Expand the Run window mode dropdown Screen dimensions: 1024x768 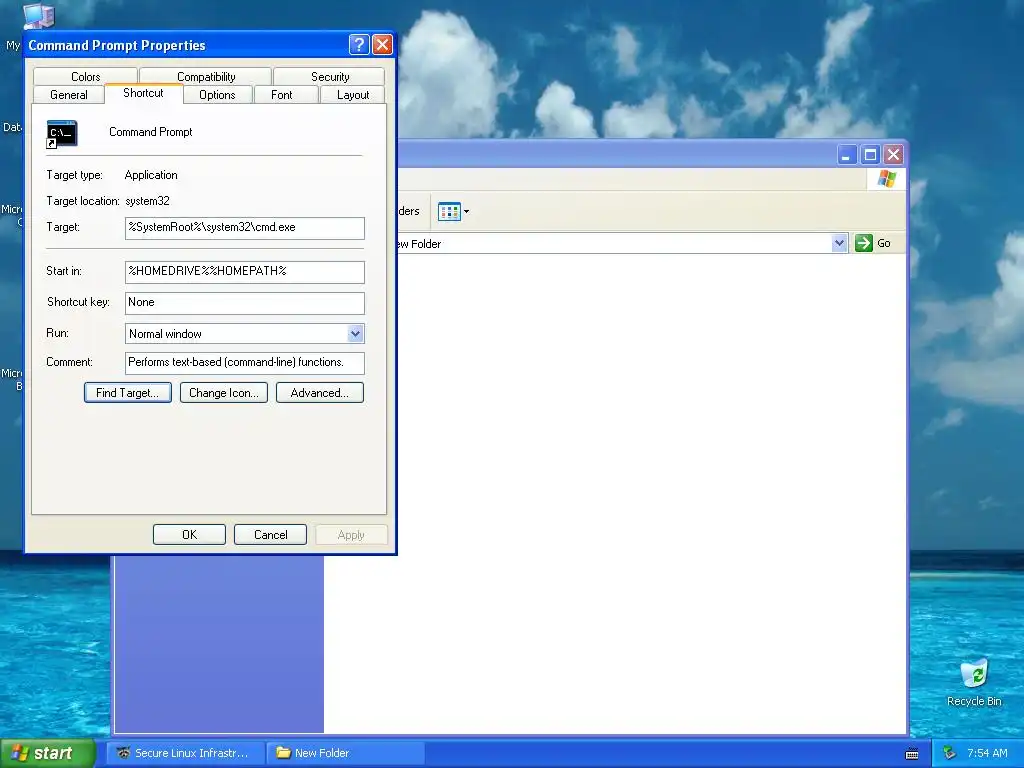pyautogui.click(x=355, y=334)
